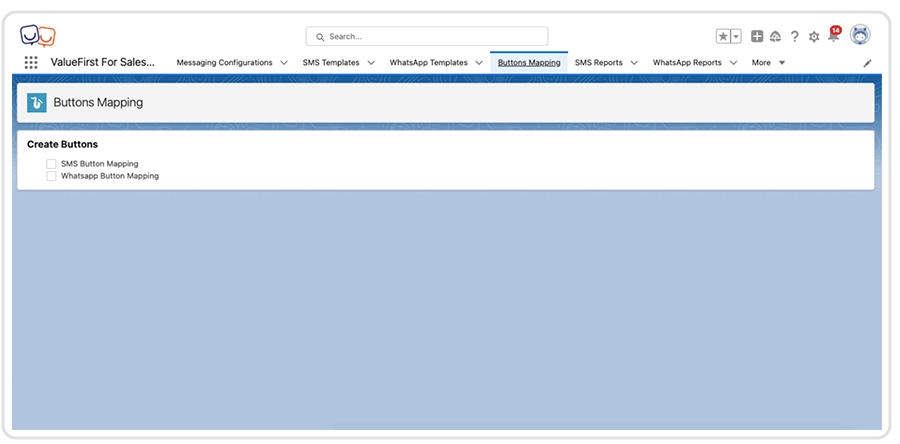Click the ValueFirst logo
The image size is (900, 444).
[x=38, y=36]
